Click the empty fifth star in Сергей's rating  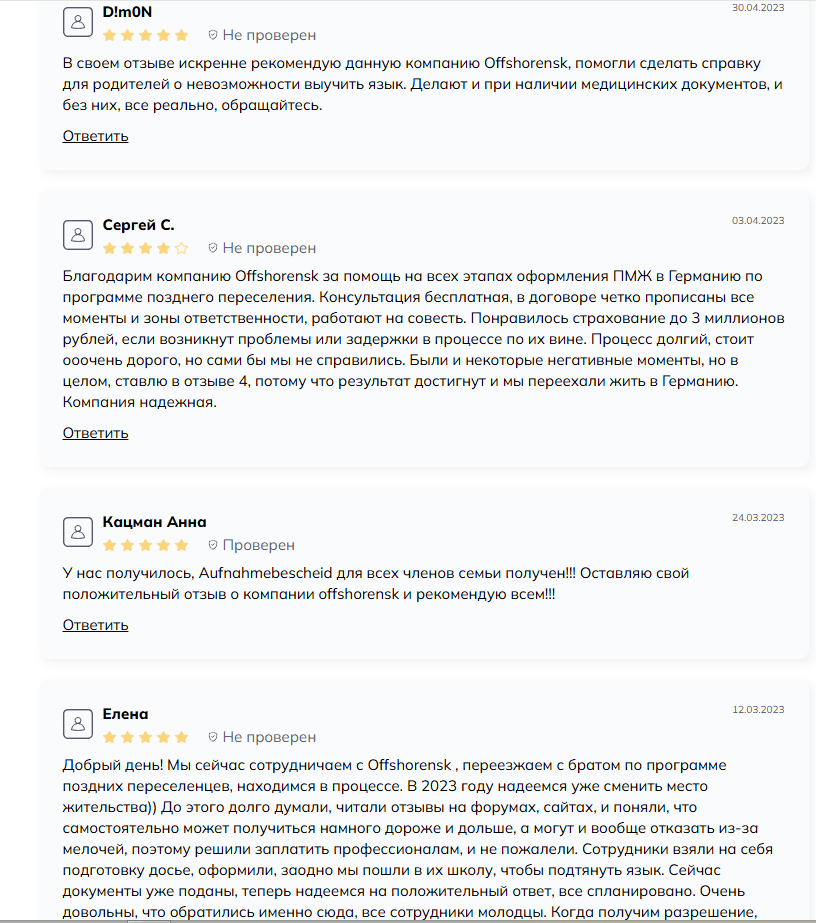(x=181, y=248)
